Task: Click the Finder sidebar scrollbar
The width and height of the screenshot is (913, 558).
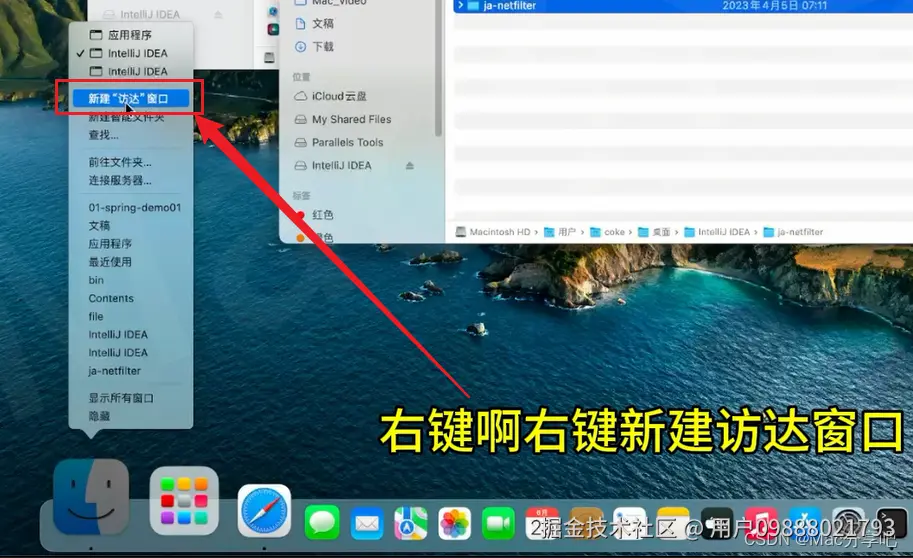Action: coord(438,70)
